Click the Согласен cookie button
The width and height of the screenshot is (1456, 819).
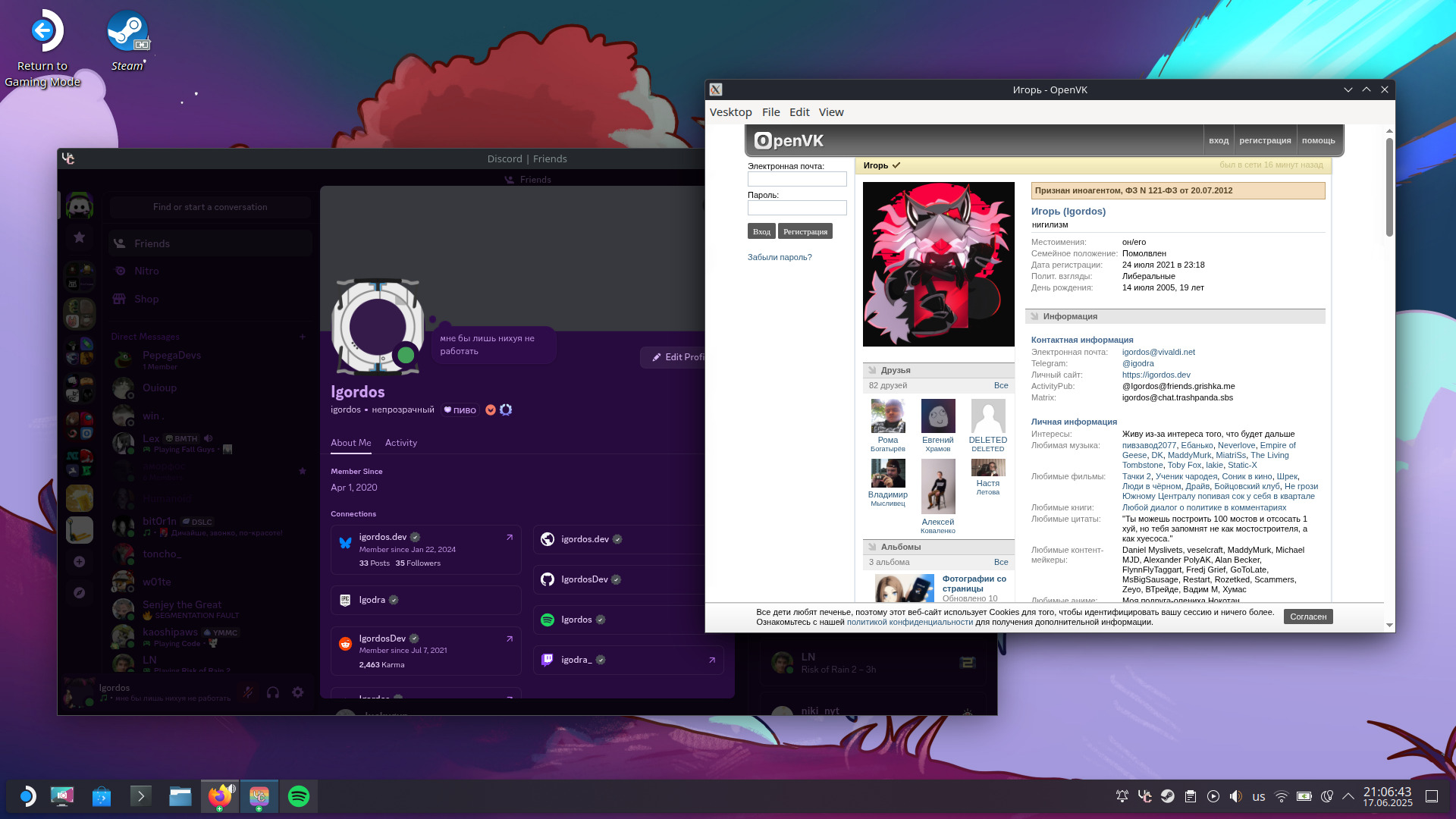[1308, 617]
